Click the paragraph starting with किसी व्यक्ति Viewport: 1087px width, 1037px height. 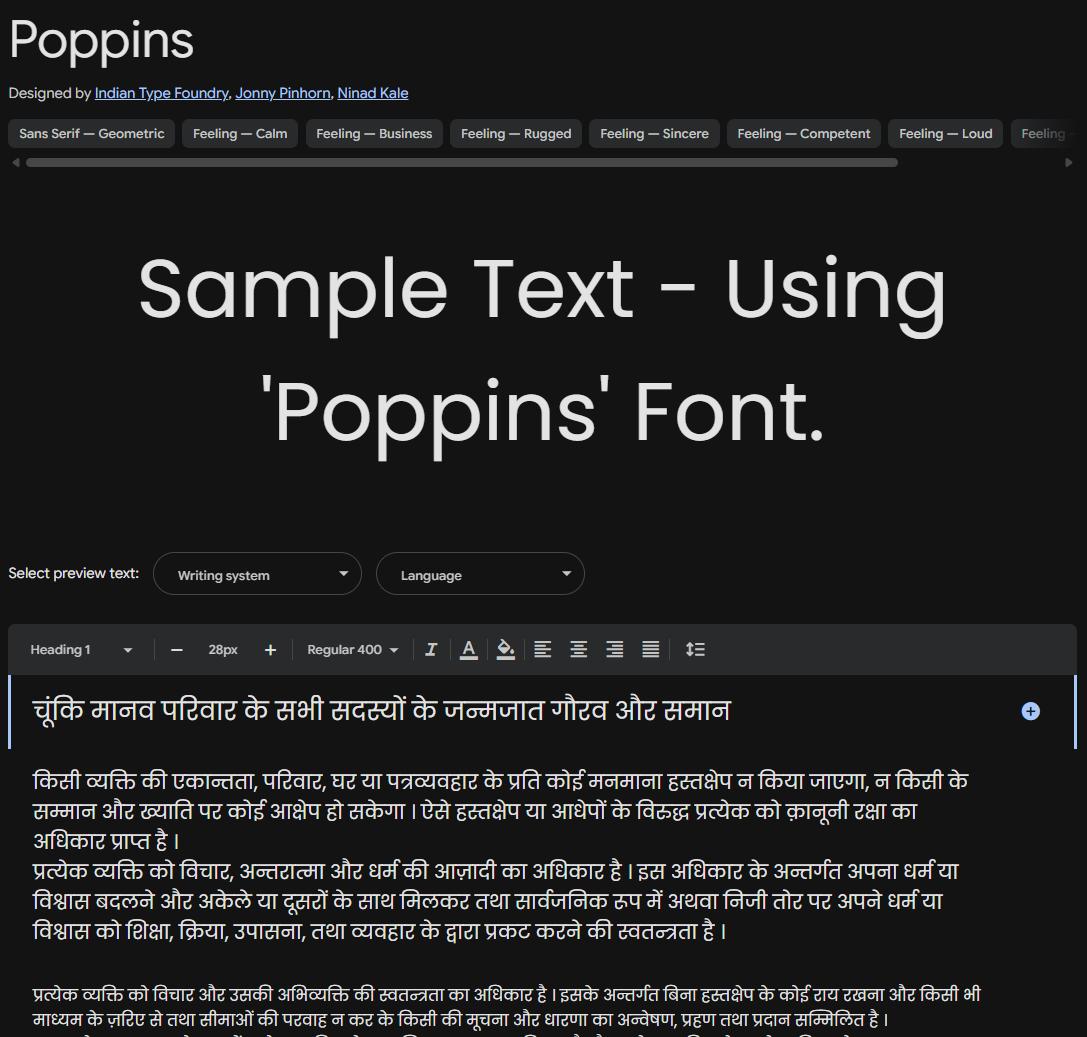499,811
